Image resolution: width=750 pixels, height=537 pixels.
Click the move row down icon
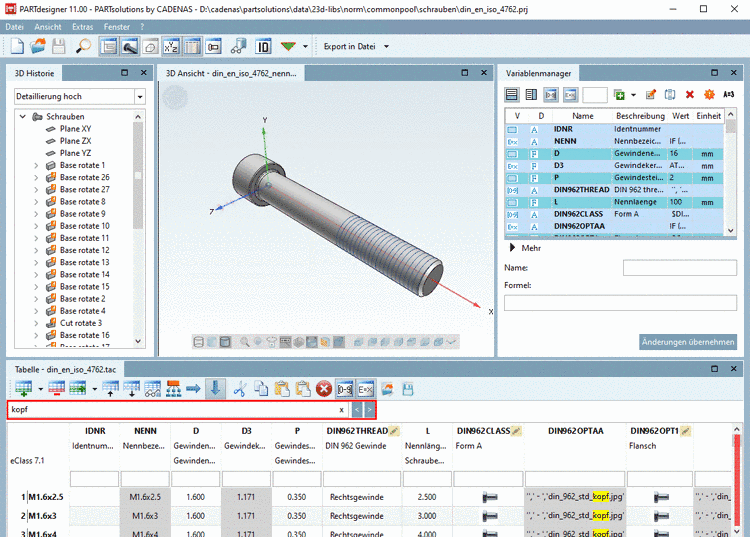[x=132, y=389]
